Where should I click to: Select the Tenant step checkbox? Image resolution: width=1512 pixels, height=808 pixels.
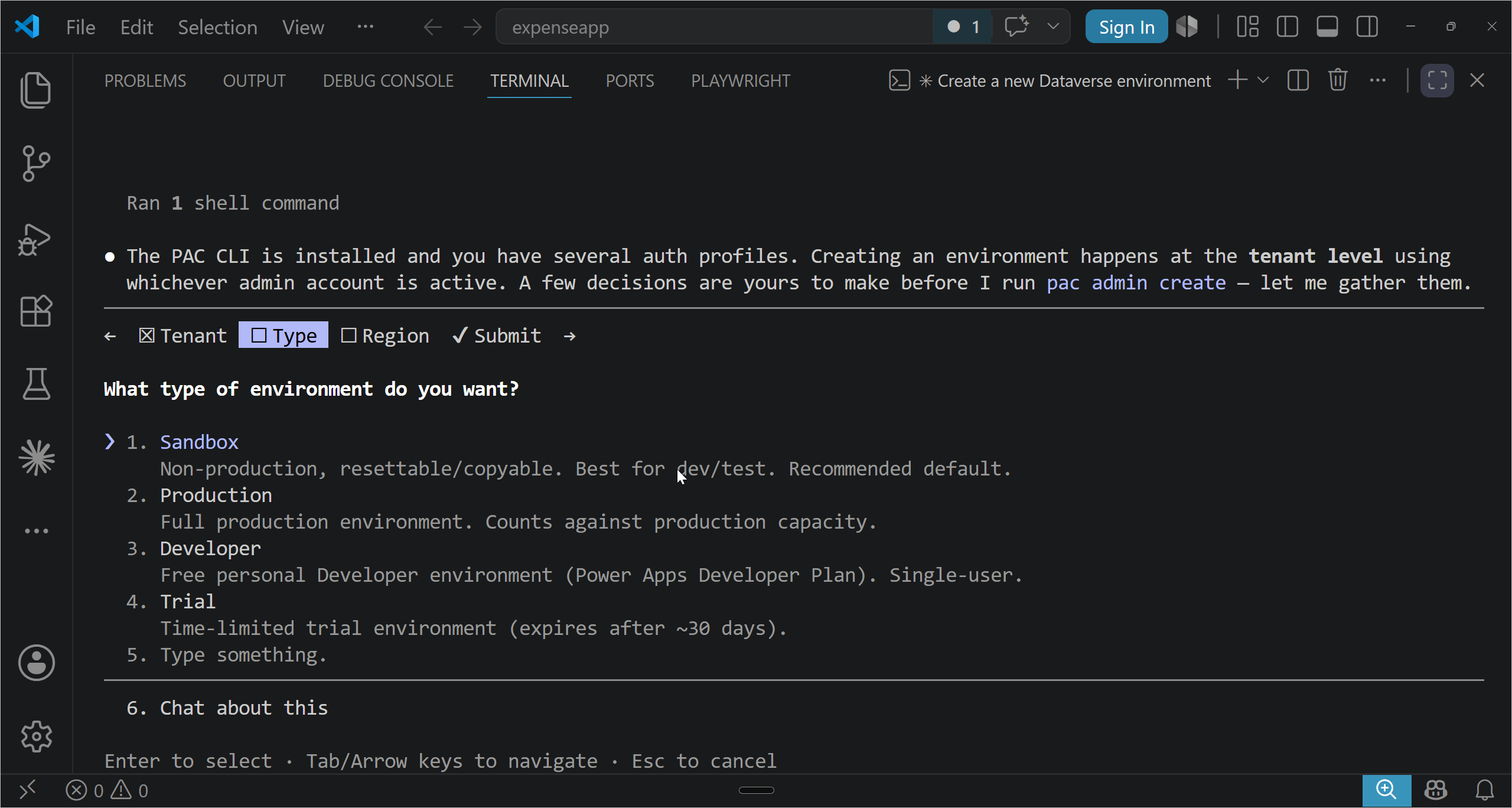[183, 335]
